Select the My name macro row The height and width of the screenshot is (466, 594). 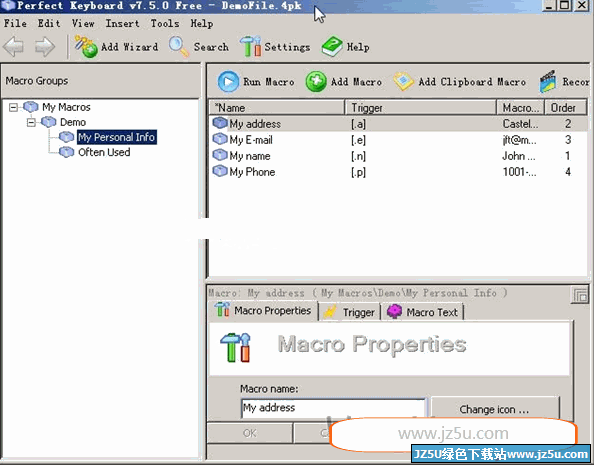point(399,156)
